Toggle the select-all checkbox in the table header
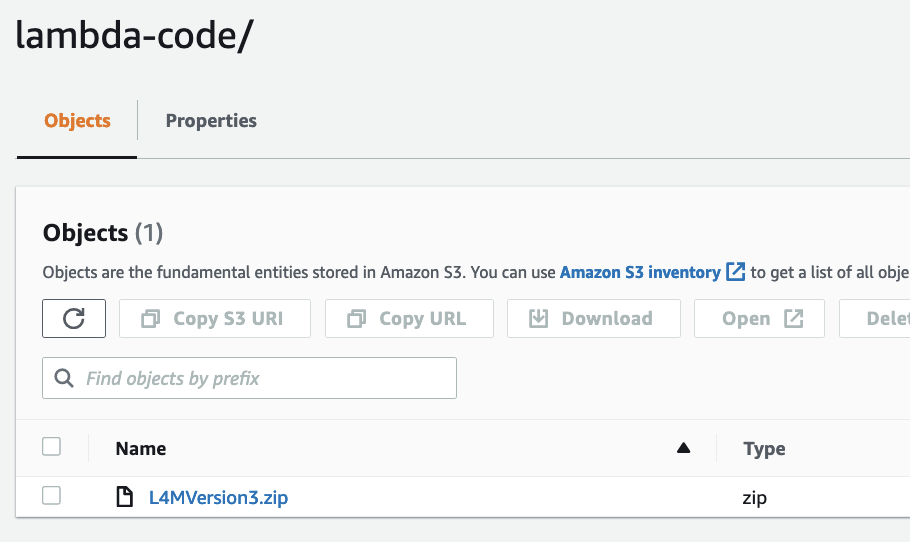The image size is (910, 542). [x=52, y=447]
